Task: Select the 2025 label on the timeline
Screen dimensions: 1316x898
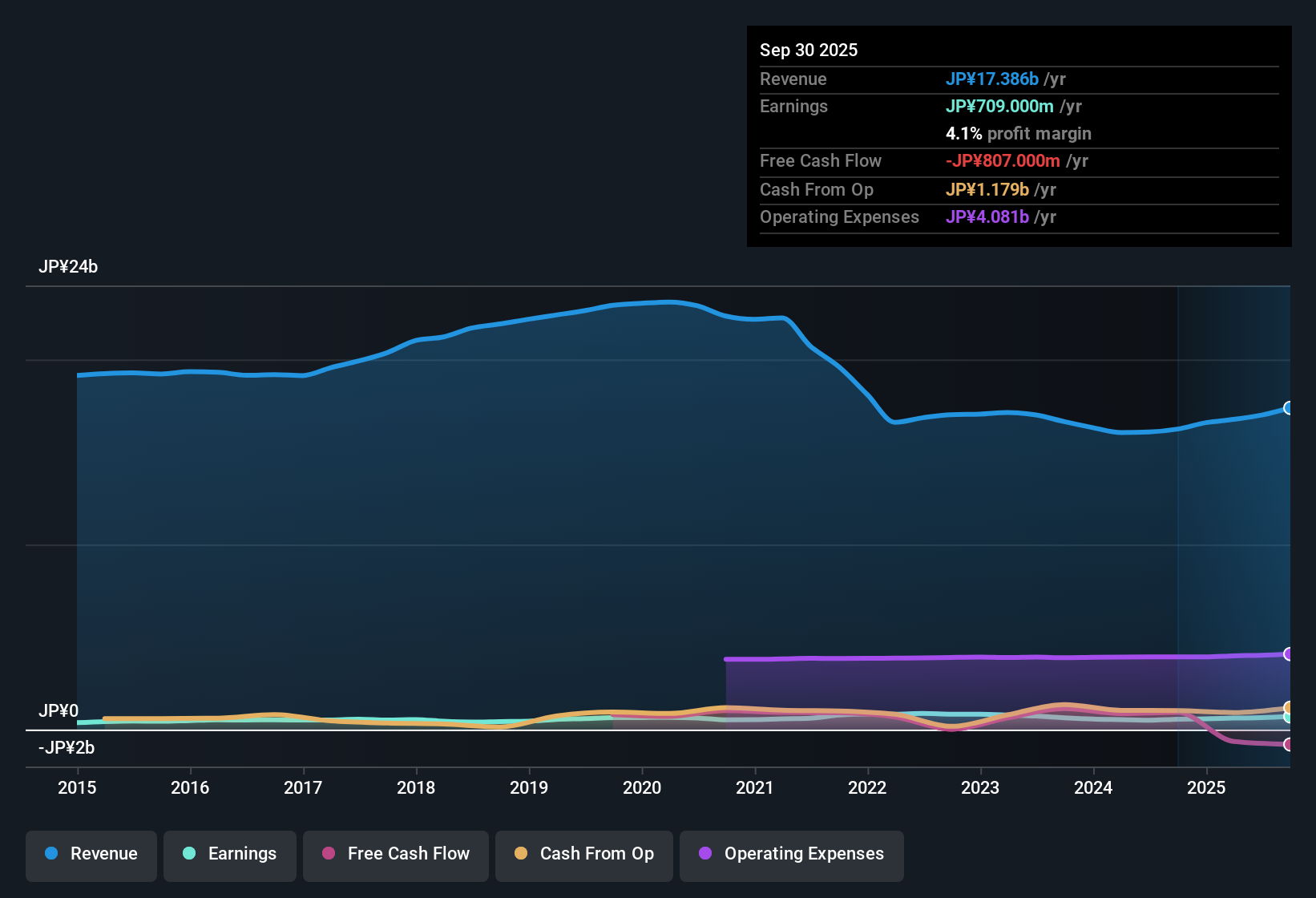Action: tap(1207, 788)
